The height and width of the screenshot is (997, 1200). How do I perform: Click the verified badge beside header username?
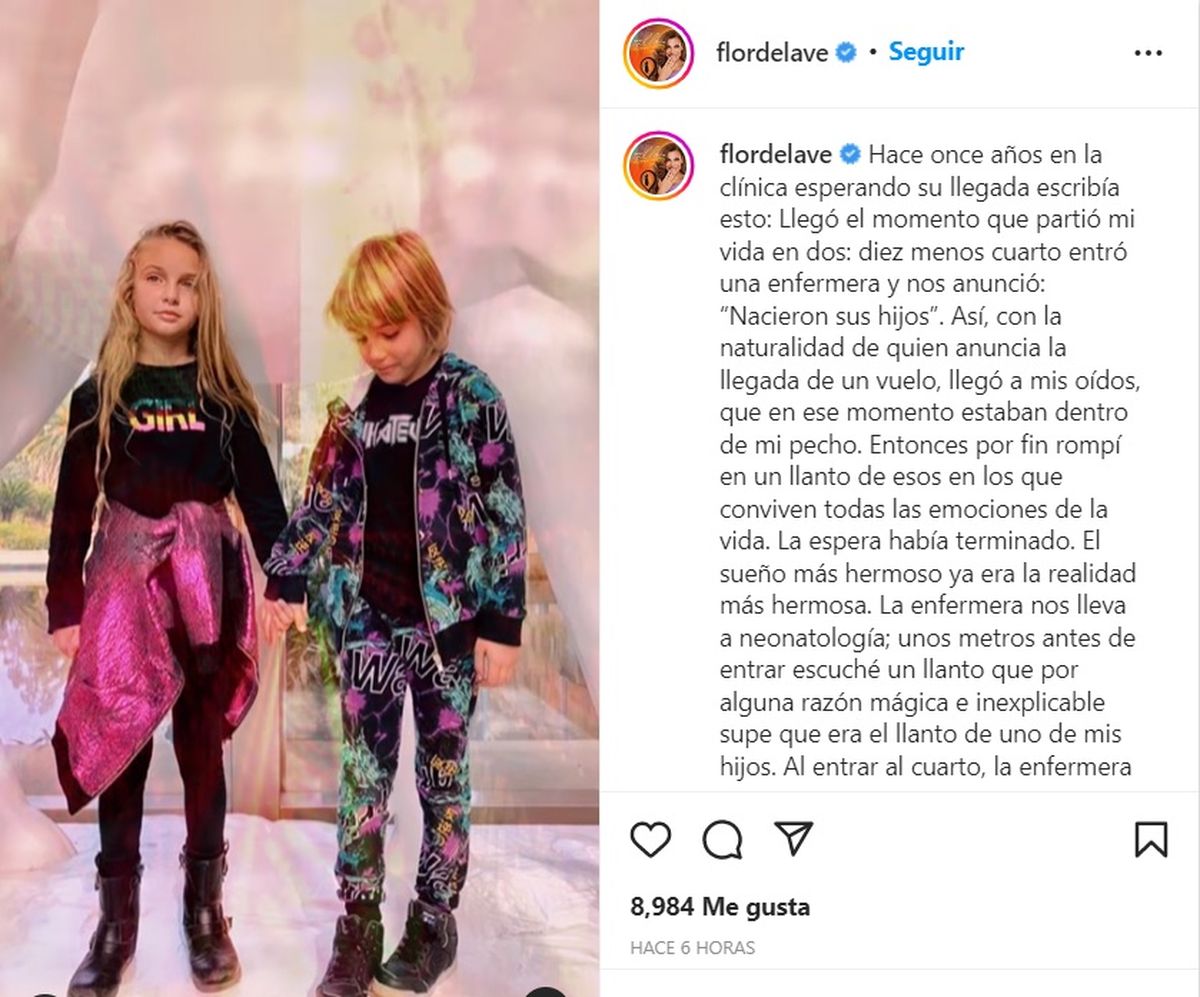[x=846, y=53]
